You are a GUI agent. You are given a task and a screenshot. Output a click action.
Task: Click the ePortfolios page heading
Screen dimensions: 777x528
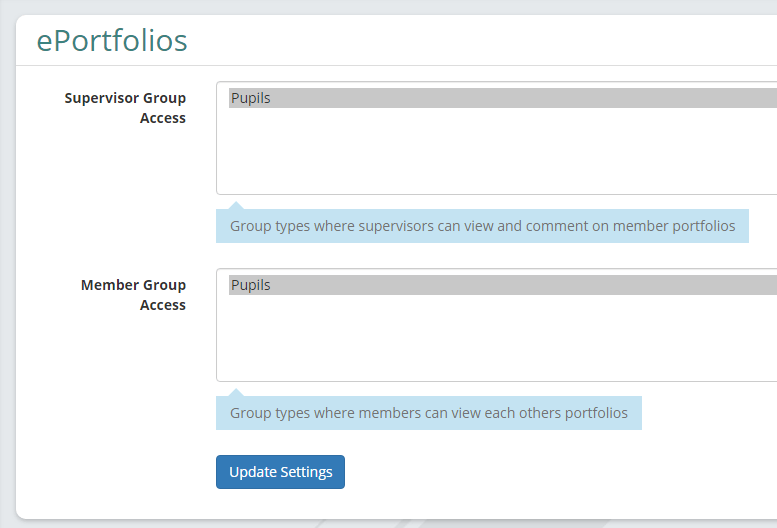[x=112, y=41]
